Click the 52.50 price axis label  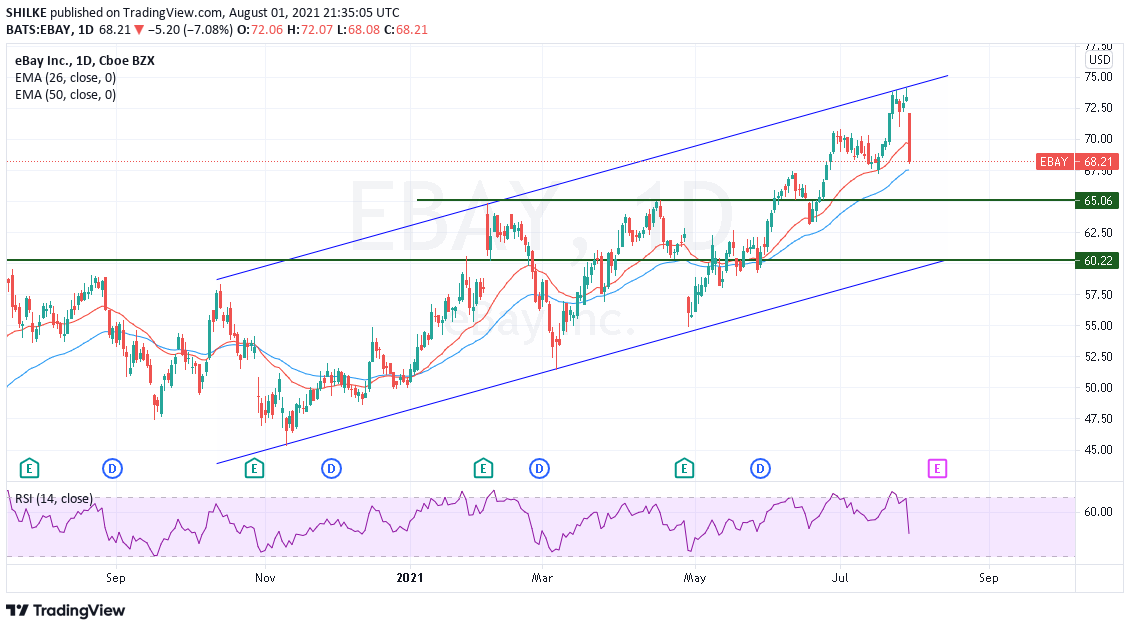click(1098, 356)
